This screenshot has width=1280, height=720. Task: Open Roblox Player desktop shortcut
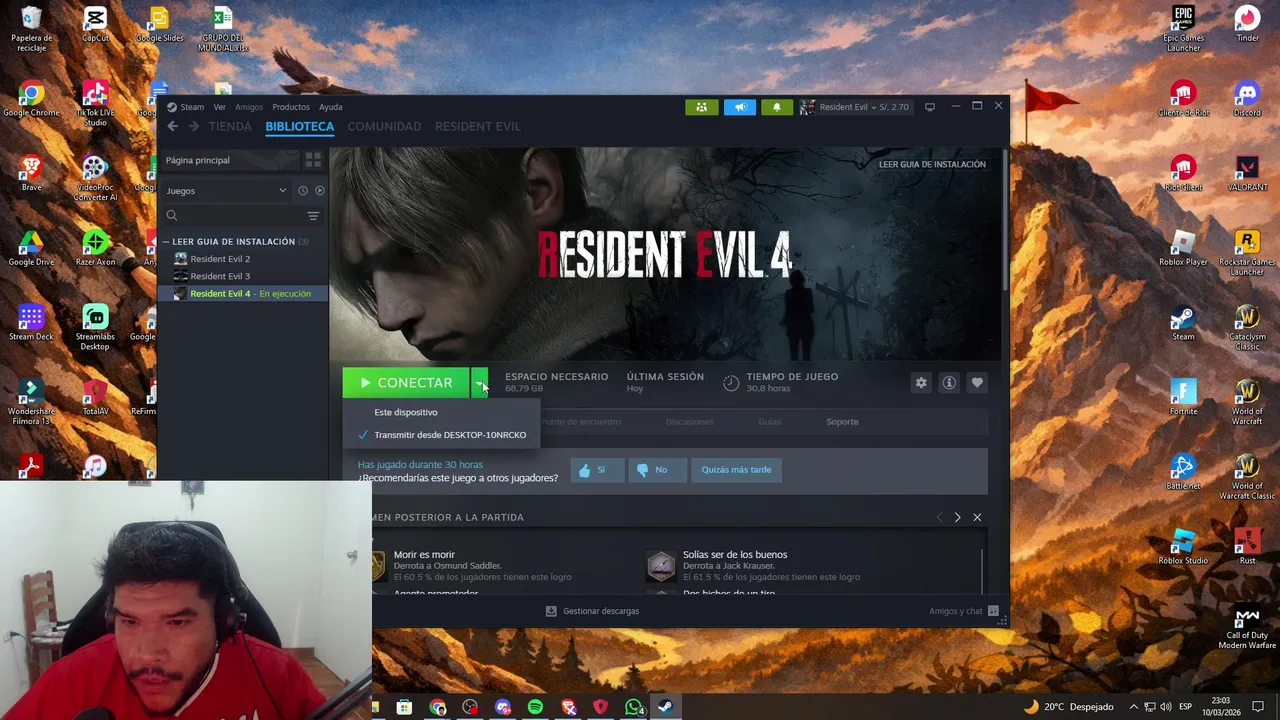point(1183,248)
